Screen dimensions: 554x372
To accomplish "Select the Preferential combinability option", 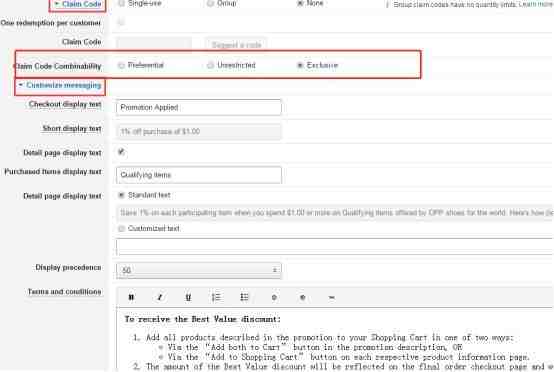I will coord(121,65).
